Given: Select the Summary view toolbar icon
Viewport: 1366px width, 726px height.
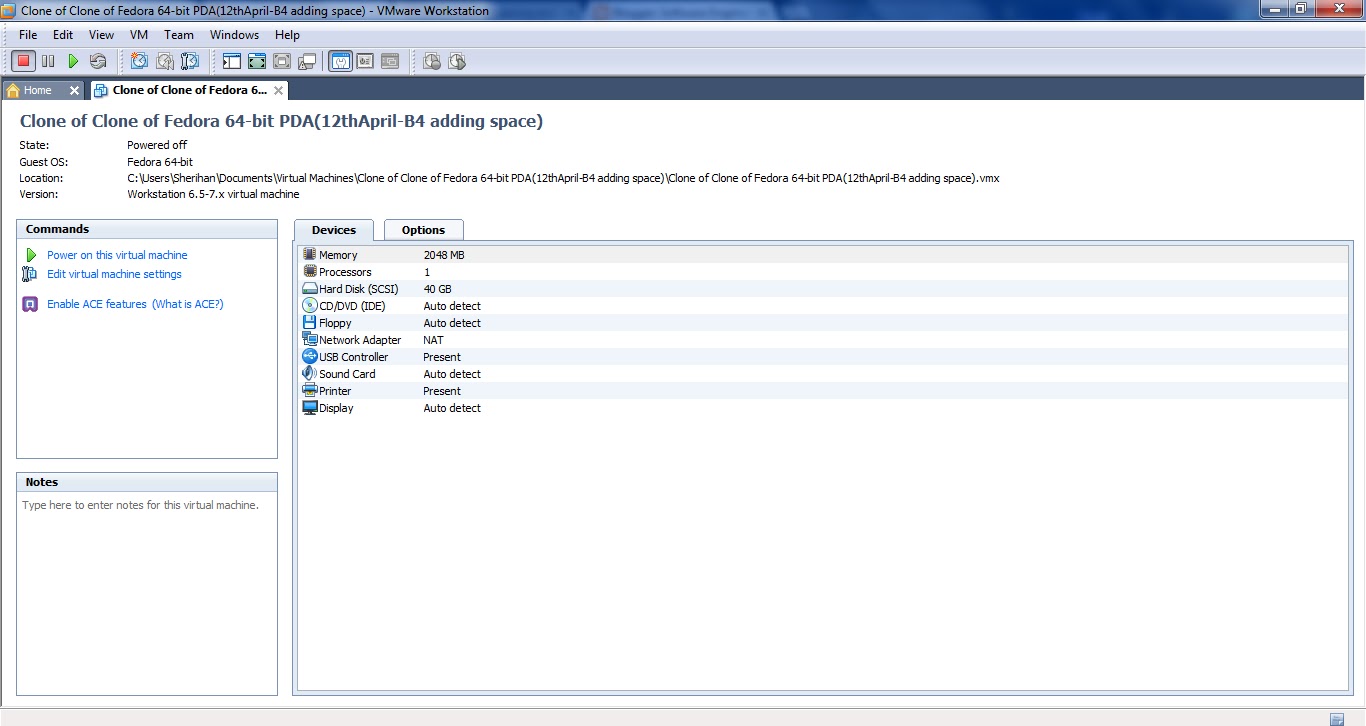Looking at the screenshot, I should coord(340,61).
